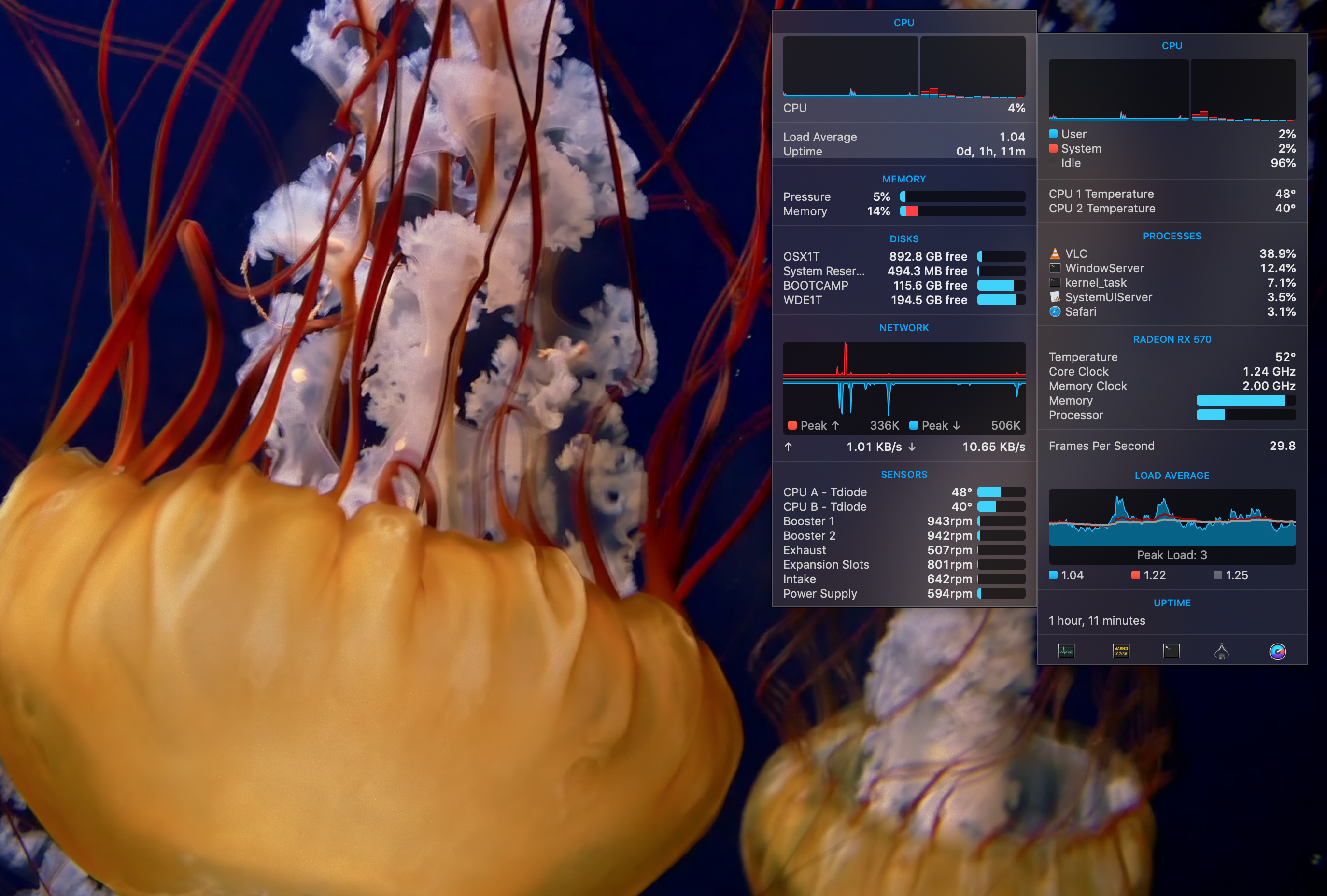Open Activity Monitor from the bottom shortcuts
This screenshot has height=896, width=1327.
tap(1065, 651)
